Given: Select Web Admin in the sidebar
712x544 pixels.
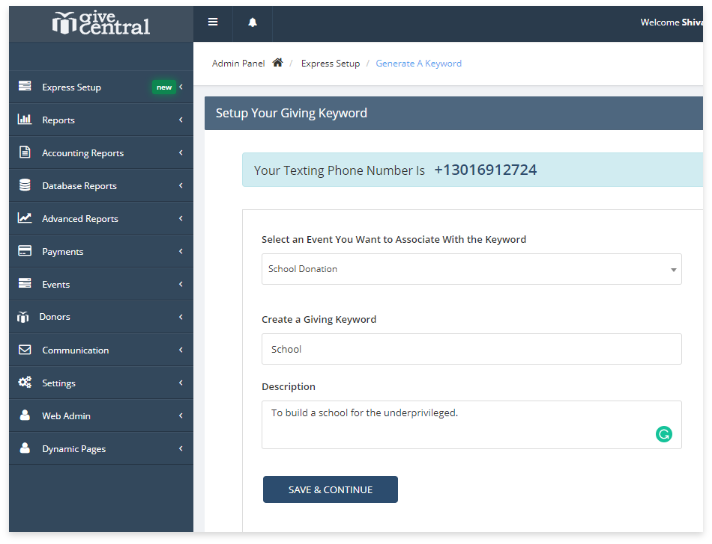Looking at the screenshot, I should (x=66, y=416).
